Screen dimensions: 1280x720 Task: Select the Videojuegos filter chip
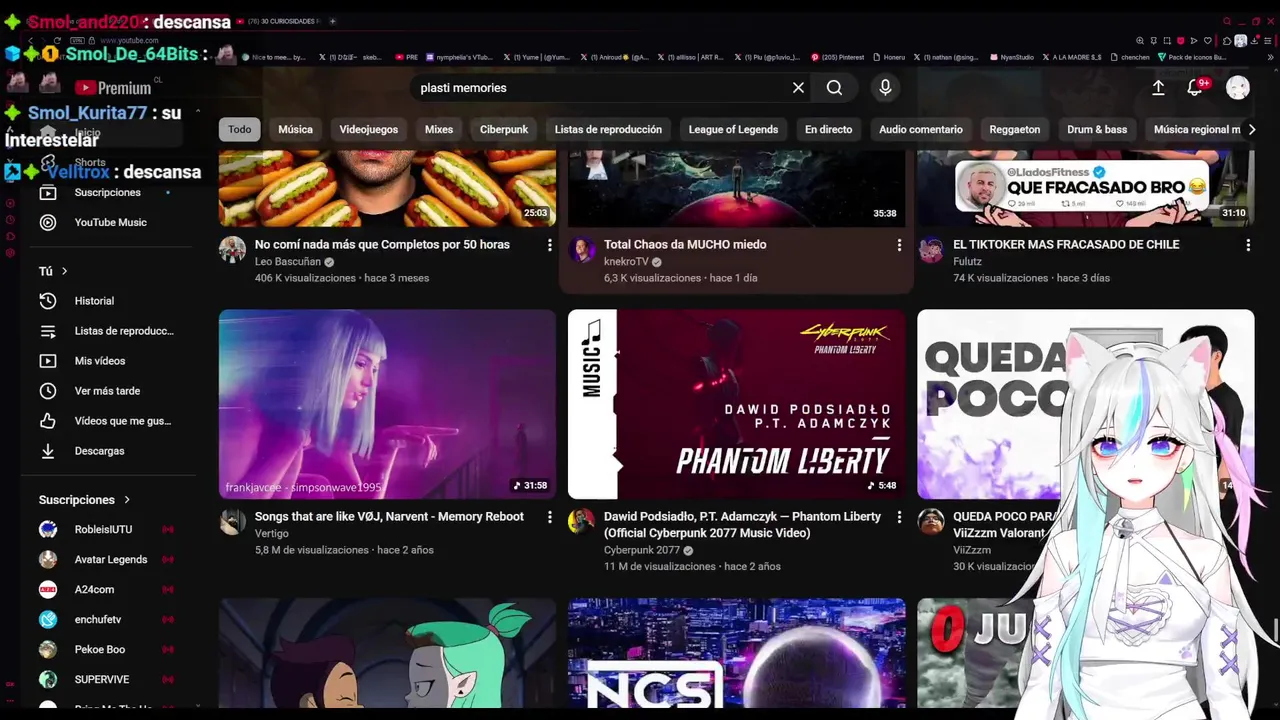tap(368, 129)
